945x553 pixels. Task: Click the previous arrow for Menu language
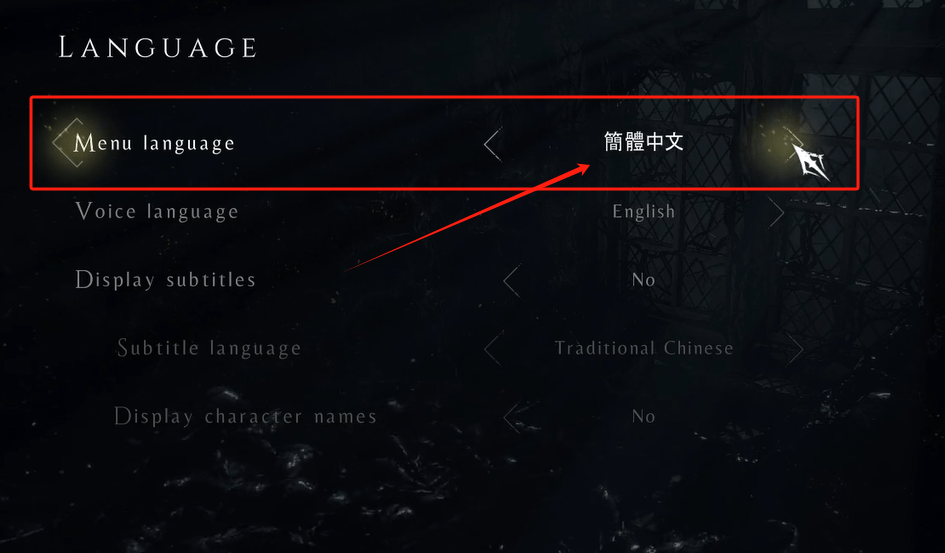492,143
